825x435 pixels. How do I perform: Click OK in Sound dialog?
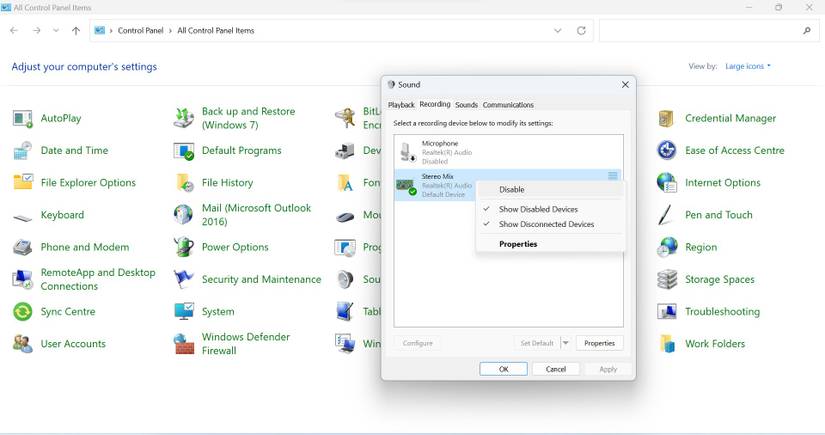(504, 369)
